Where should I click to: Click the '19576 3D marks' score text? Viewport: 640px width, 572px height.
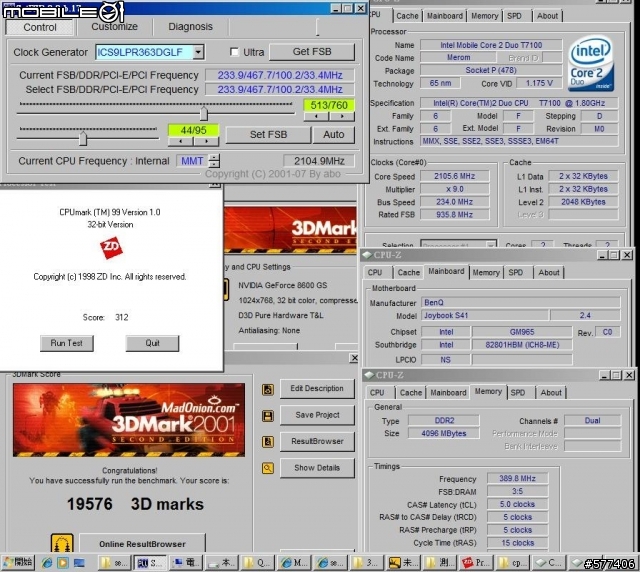click(135, 504)
